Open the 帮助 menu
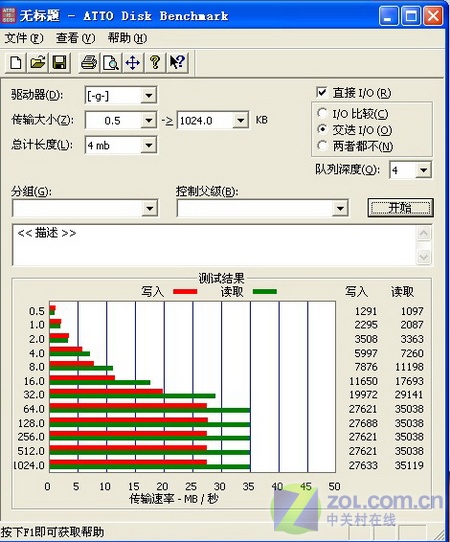This screenshot has height=542, width=450. [x=127, y=38]
